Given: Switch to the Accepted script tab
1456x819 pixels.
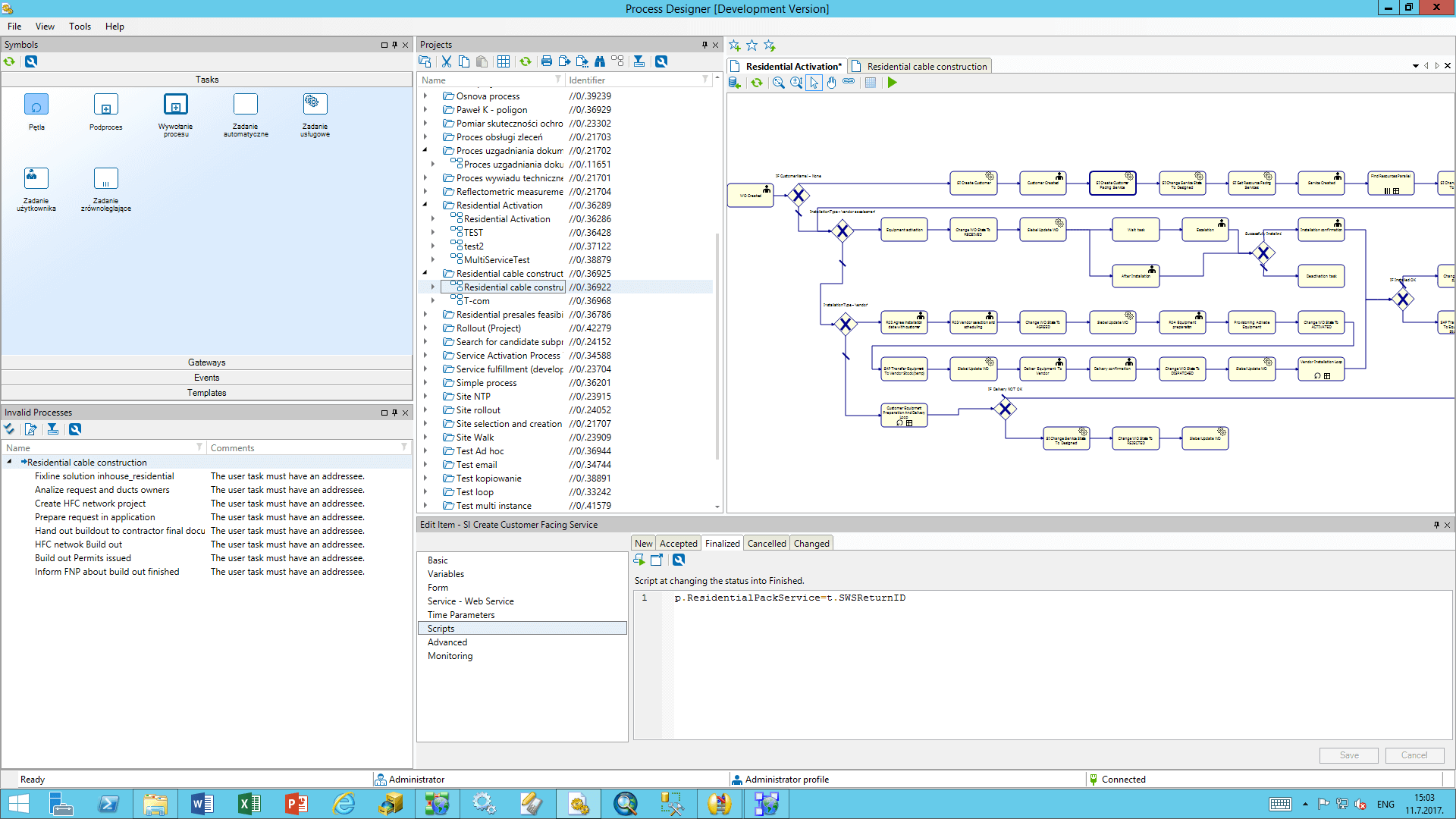Looking at the screenshot, I should pyautogui.click(x=678, y=544).
